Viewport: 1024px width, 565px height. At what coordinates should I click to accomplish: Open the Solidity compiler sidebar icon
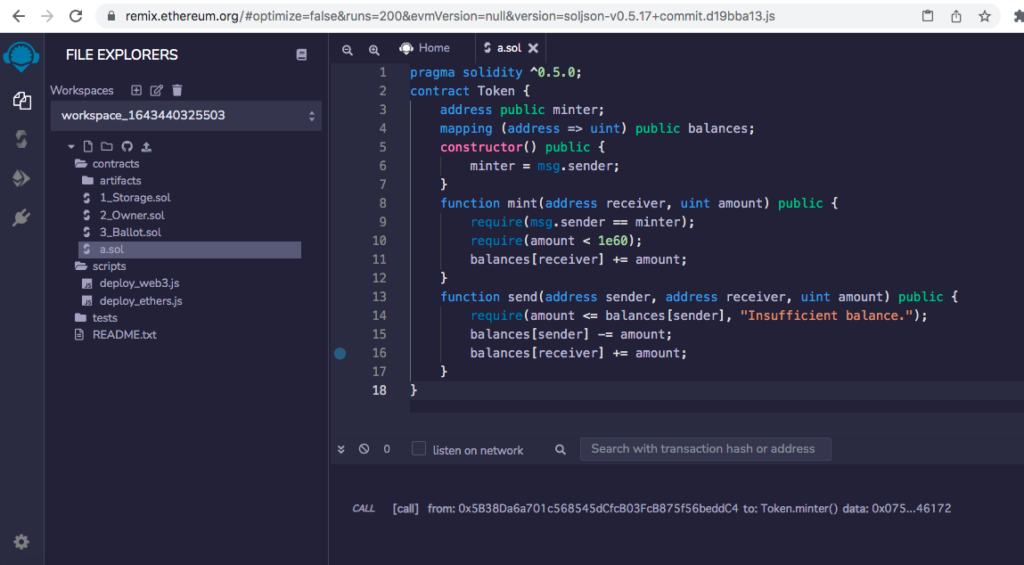(22, 139)
